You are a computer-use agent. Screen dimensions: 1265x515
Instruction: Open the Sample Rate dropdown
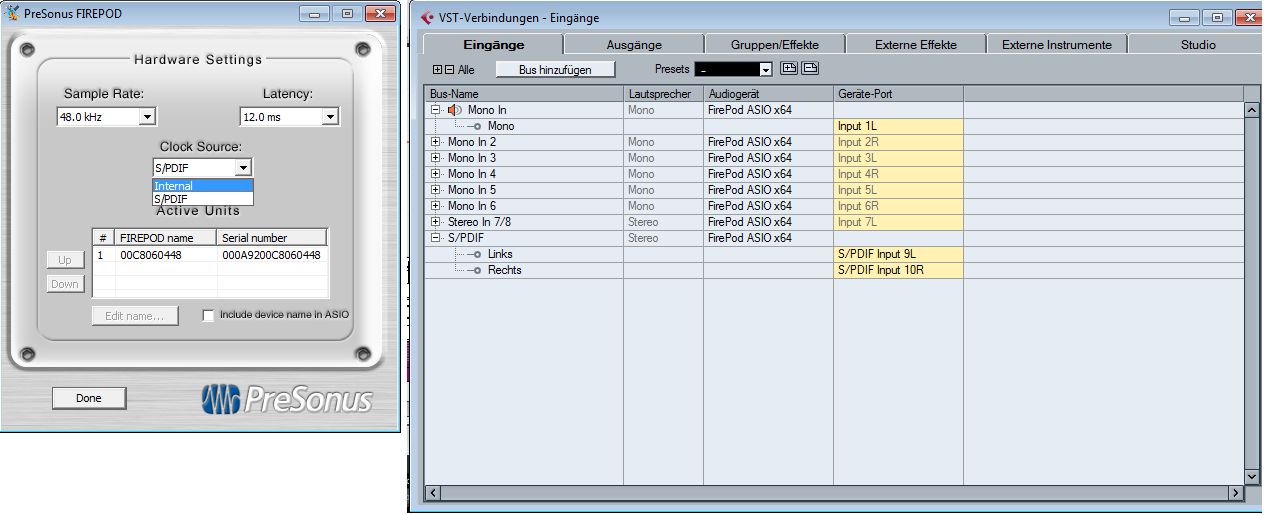(x=146, y=117)
